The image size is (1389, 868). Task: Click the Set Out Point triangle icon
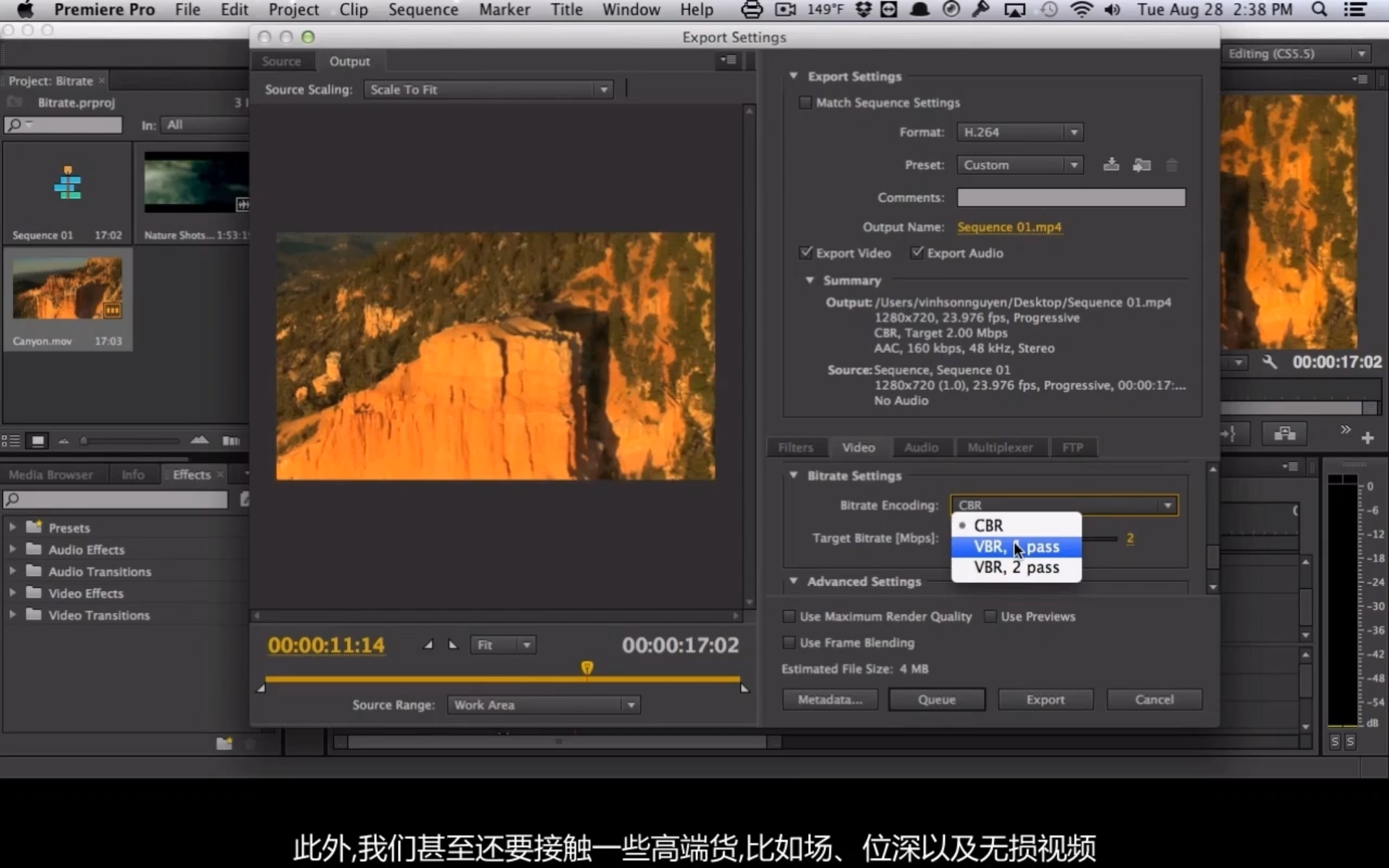[453, 644]
